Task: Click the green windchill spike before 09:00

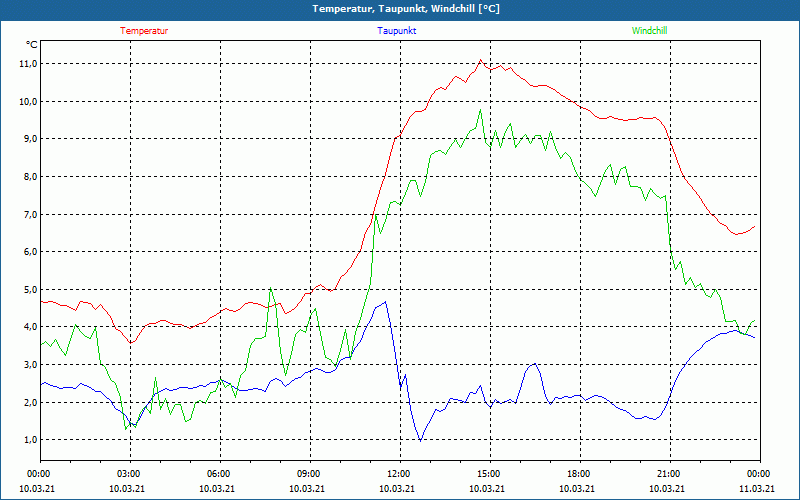Action: [x=270, y=288]
